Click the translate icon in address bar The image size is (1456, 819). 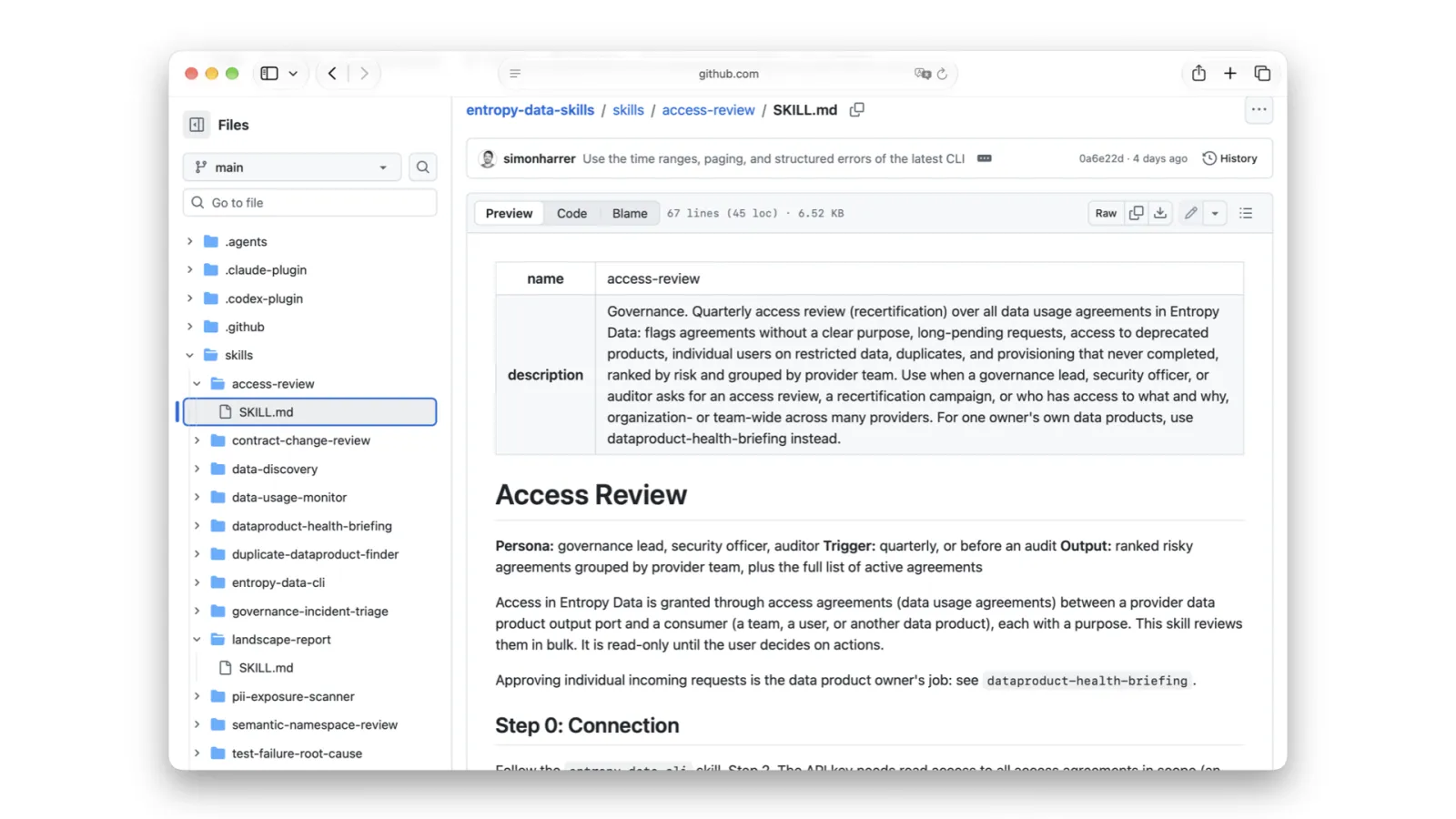[x=922, y=74]
